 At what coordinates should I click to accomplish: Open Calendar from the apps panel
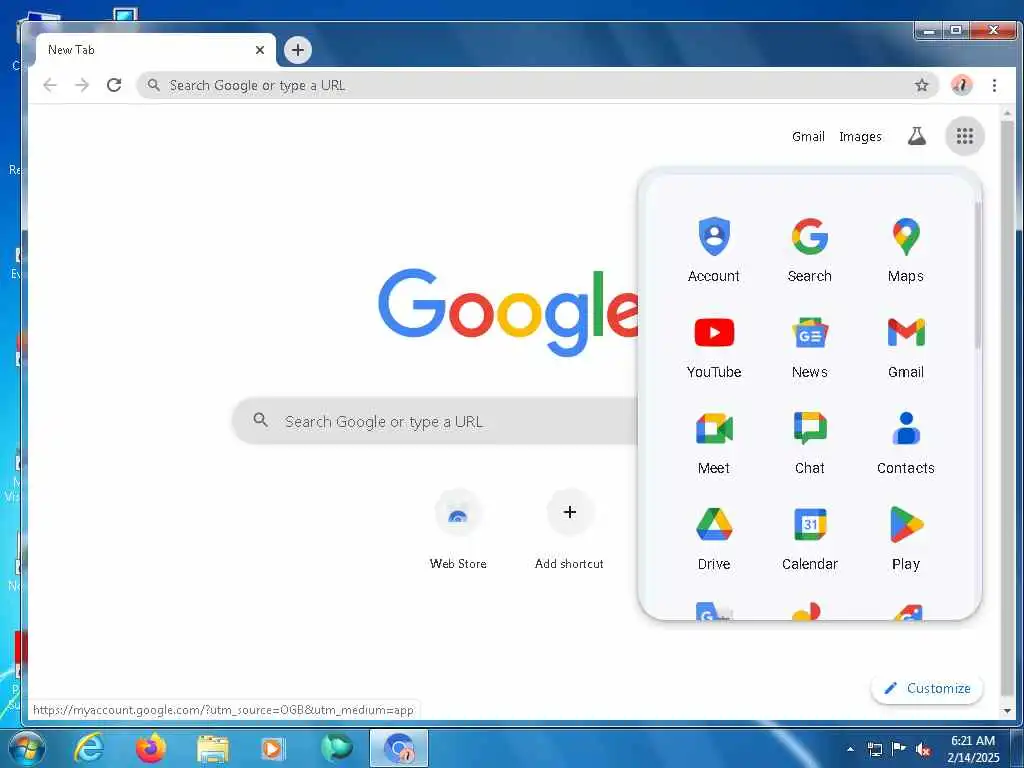[810, 538]
